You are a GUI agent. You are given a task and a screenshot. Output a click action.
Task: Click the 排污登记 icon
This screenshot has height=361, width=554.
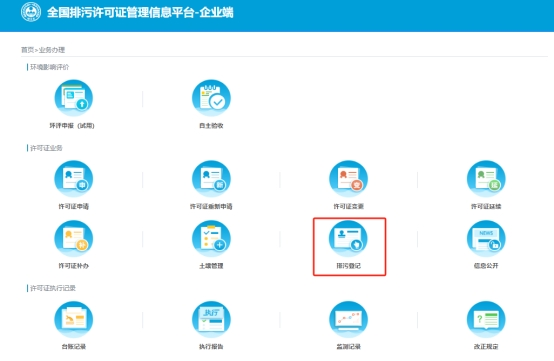(x=348, y=238)
